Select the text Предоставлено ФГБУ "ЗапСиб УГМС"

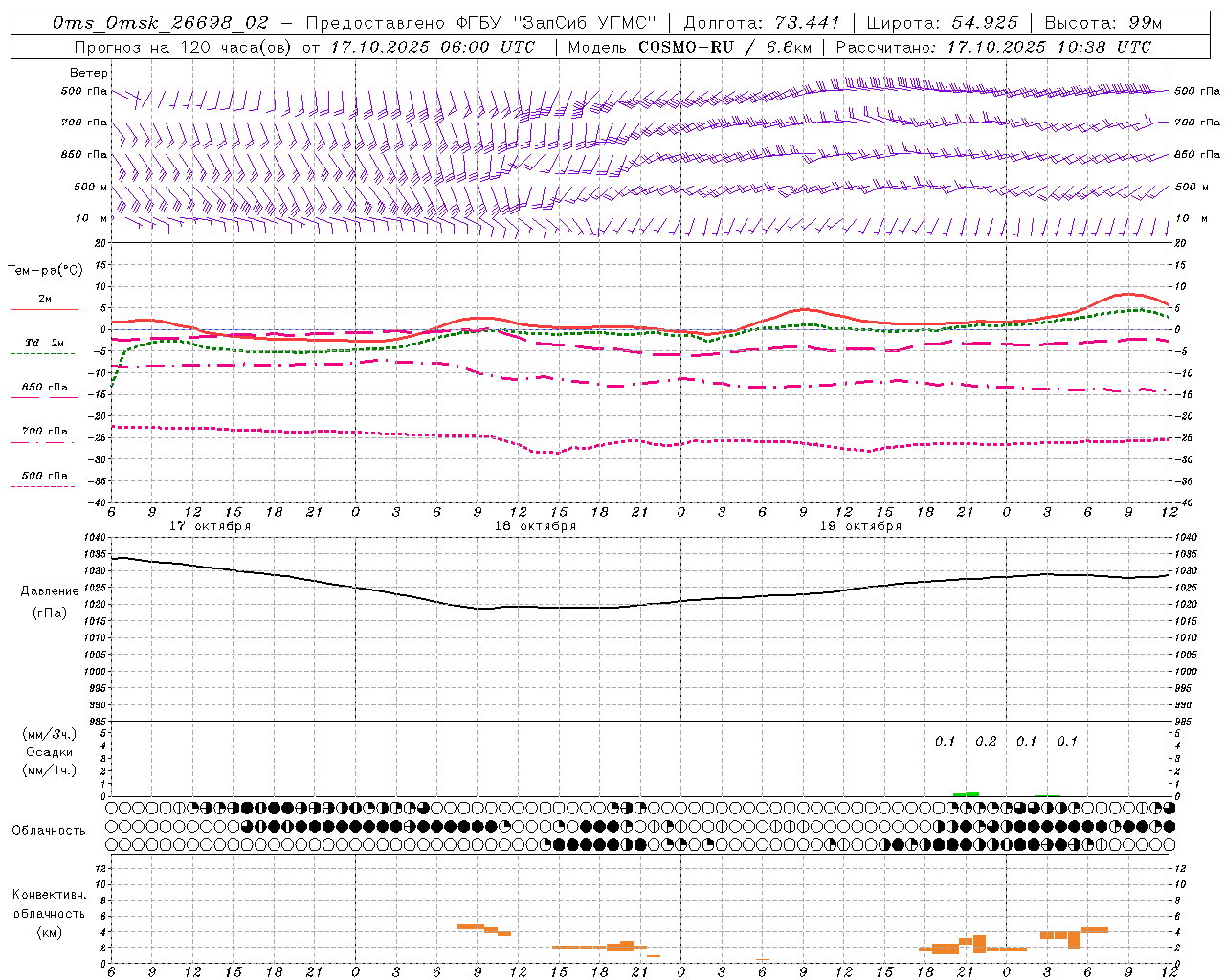pyautogui.click(x=481, y=23)
